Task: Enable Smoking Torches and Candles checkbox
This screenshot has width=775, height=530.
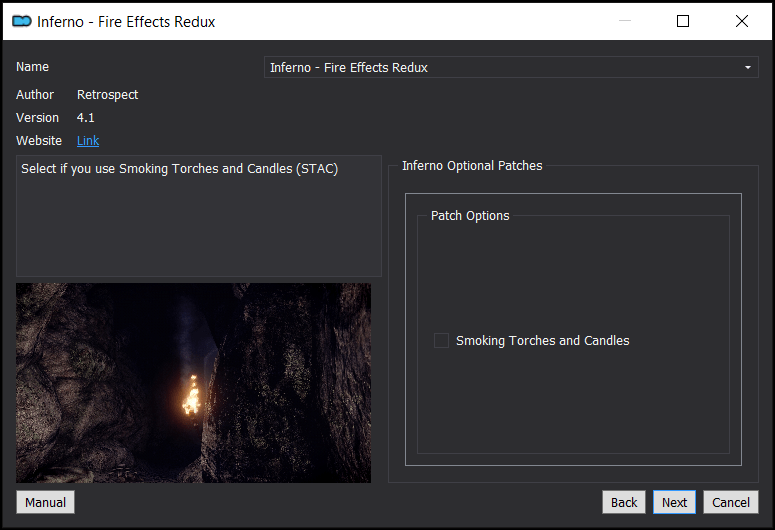Action: click(x=441, y=341)
